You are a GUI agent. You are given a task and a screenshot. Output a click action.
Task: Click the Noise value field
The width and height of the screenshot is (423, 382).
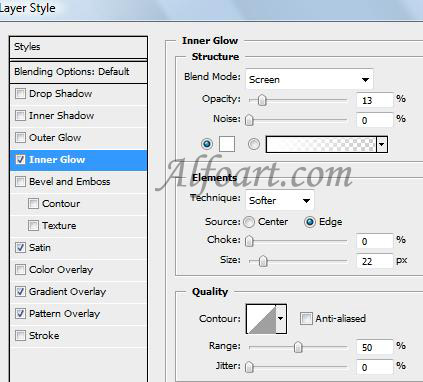(x=375, y=120)
